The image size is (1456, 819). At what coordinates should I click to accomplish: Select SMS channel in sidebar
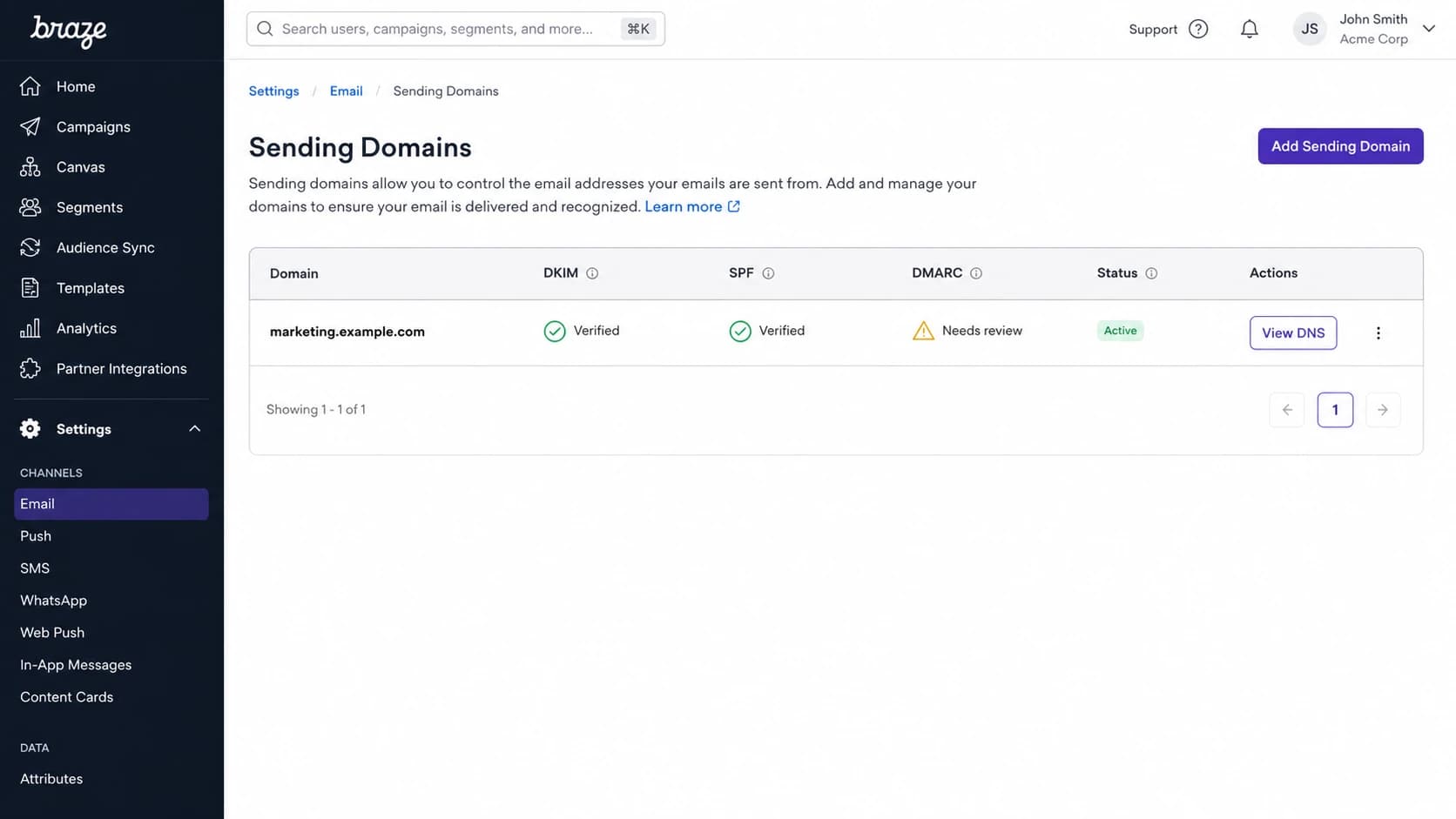tap(35, 568)
